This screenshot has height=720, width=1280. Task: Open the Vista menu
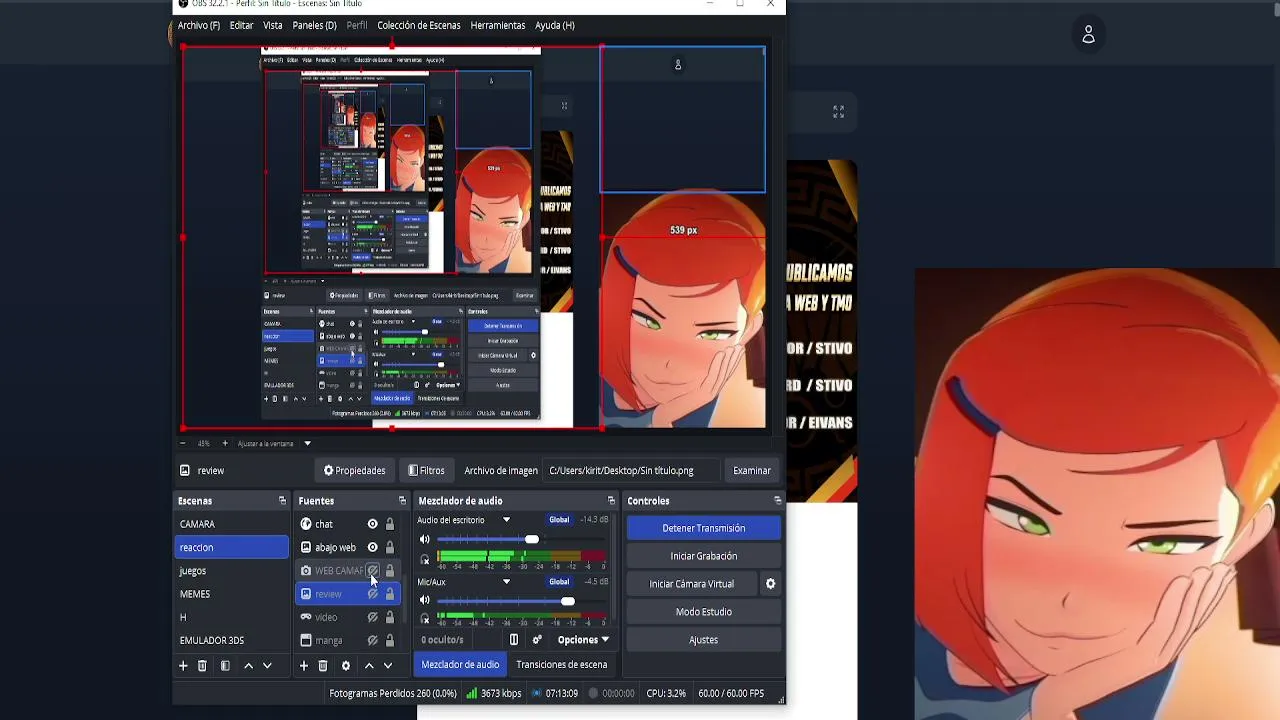click(x=273, y=25)
